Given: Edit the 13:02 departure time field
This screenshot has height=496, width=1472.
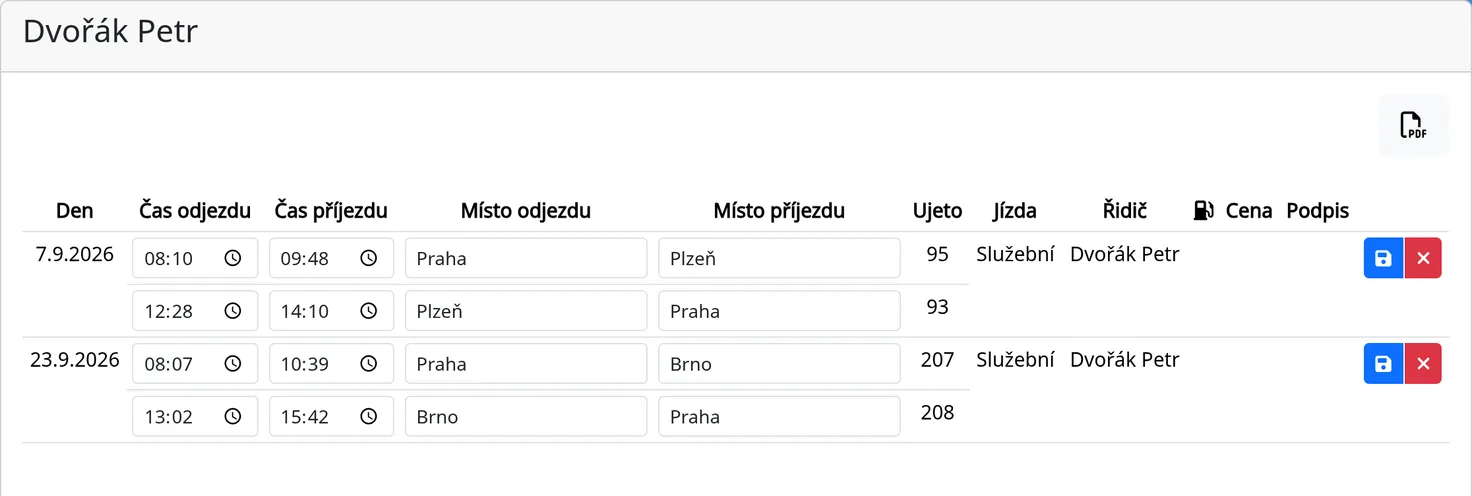Looking at the screenshot, I should [x=195, y=417].
